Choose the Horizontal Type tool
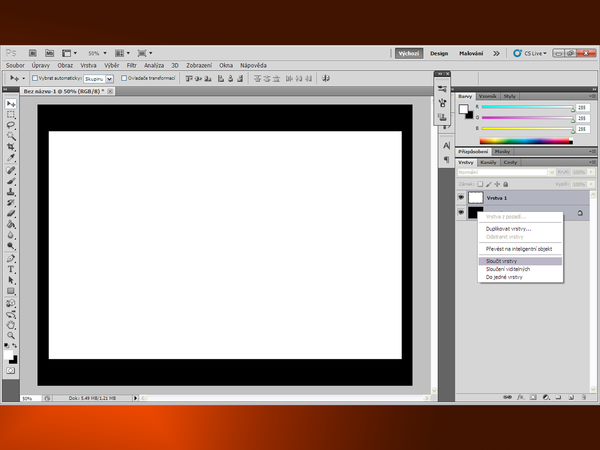This screenshot has height=450, width=600. (11, 269)
